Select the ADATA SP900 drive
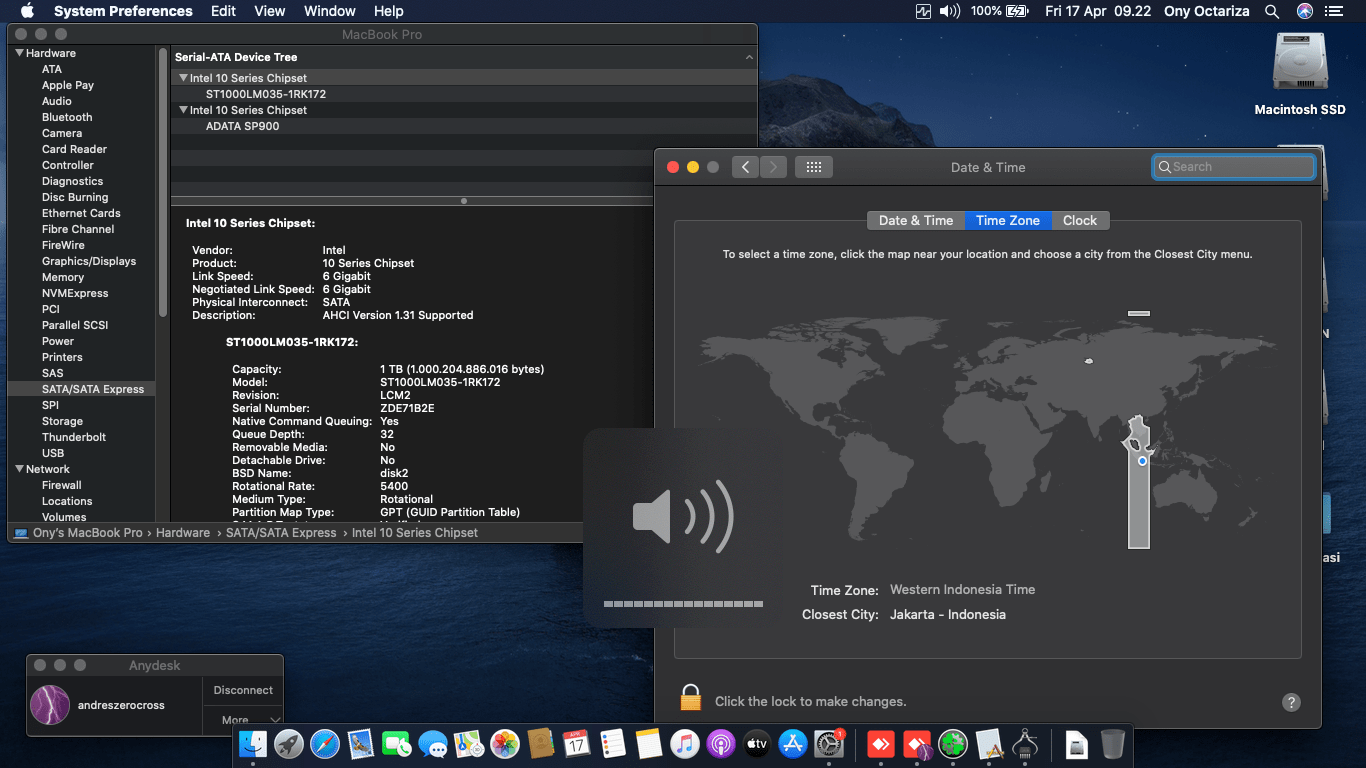The image size is (1366, 768). pyautogui.click(x=243, y=126)
